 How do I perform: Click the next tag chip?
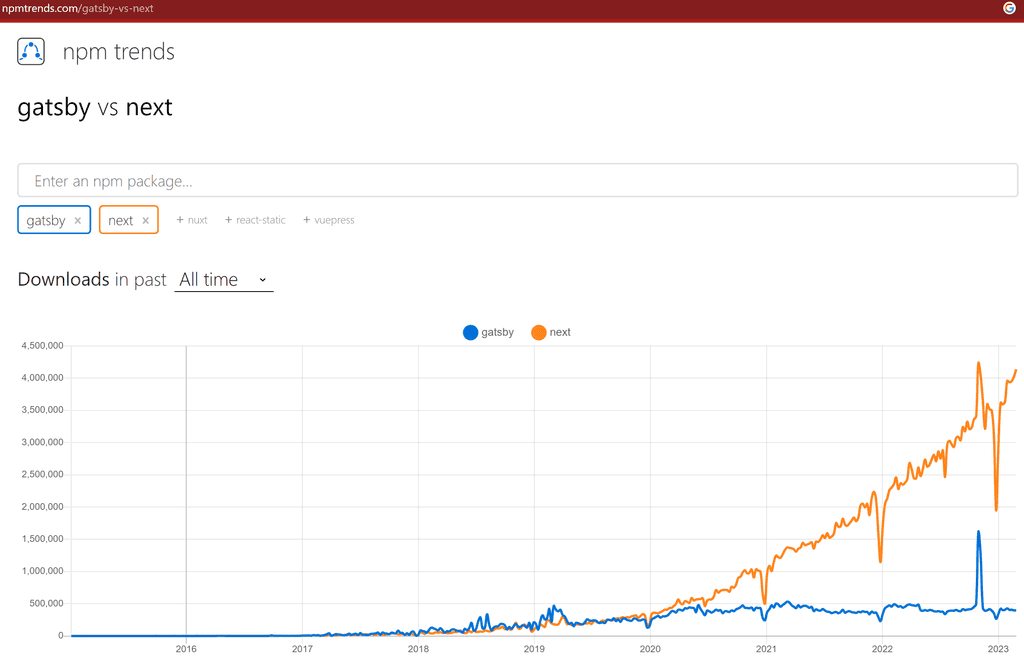point(121,220)
